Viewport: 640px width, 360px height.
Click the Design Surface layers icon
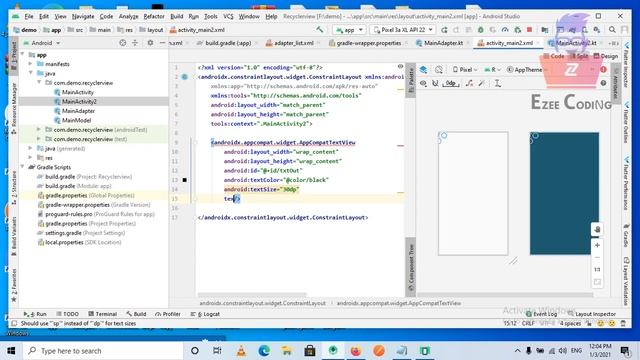click(423, 70)
